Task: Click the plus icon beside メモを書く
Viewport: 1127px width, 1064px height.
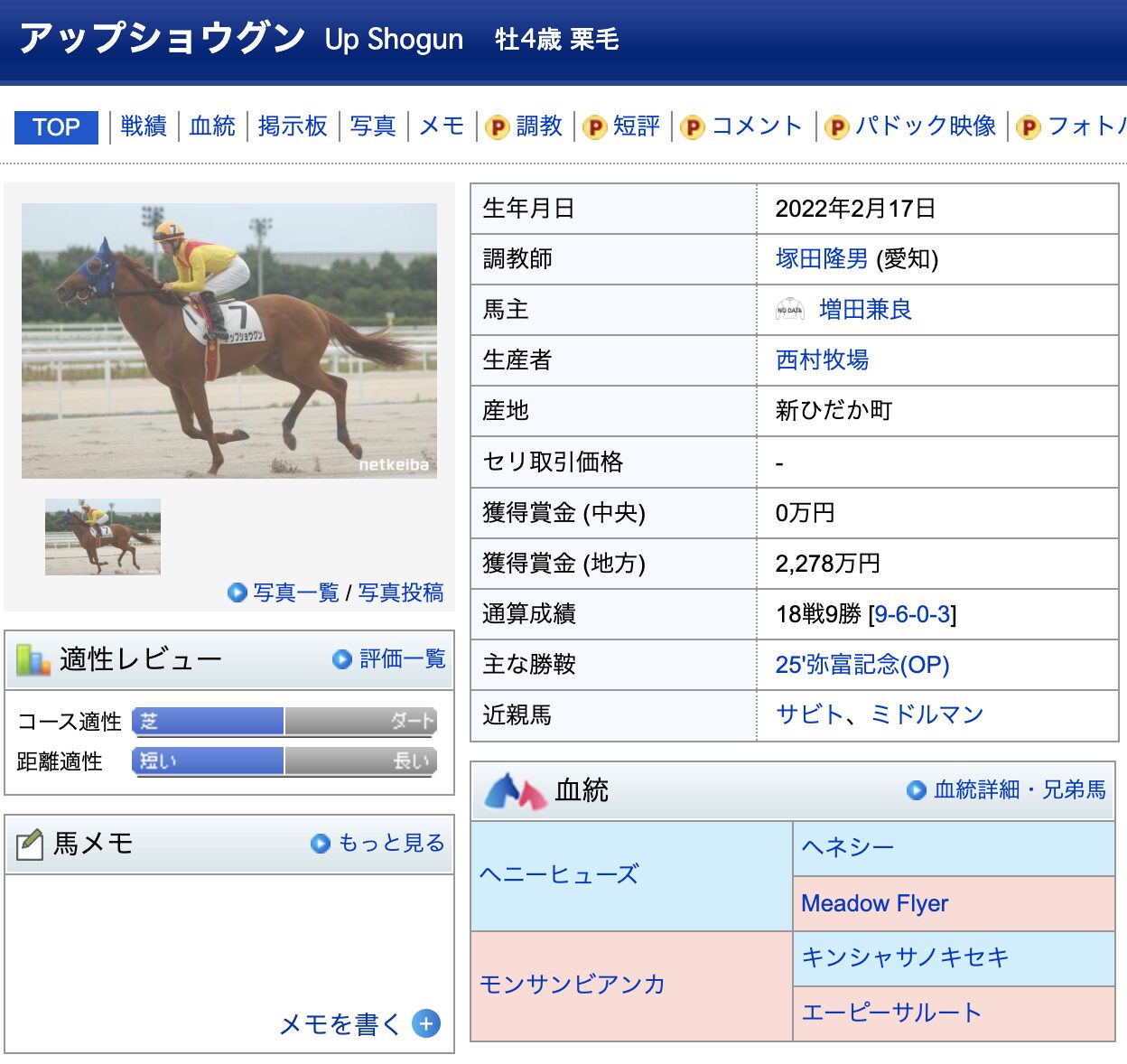Action: [426, 1023]
